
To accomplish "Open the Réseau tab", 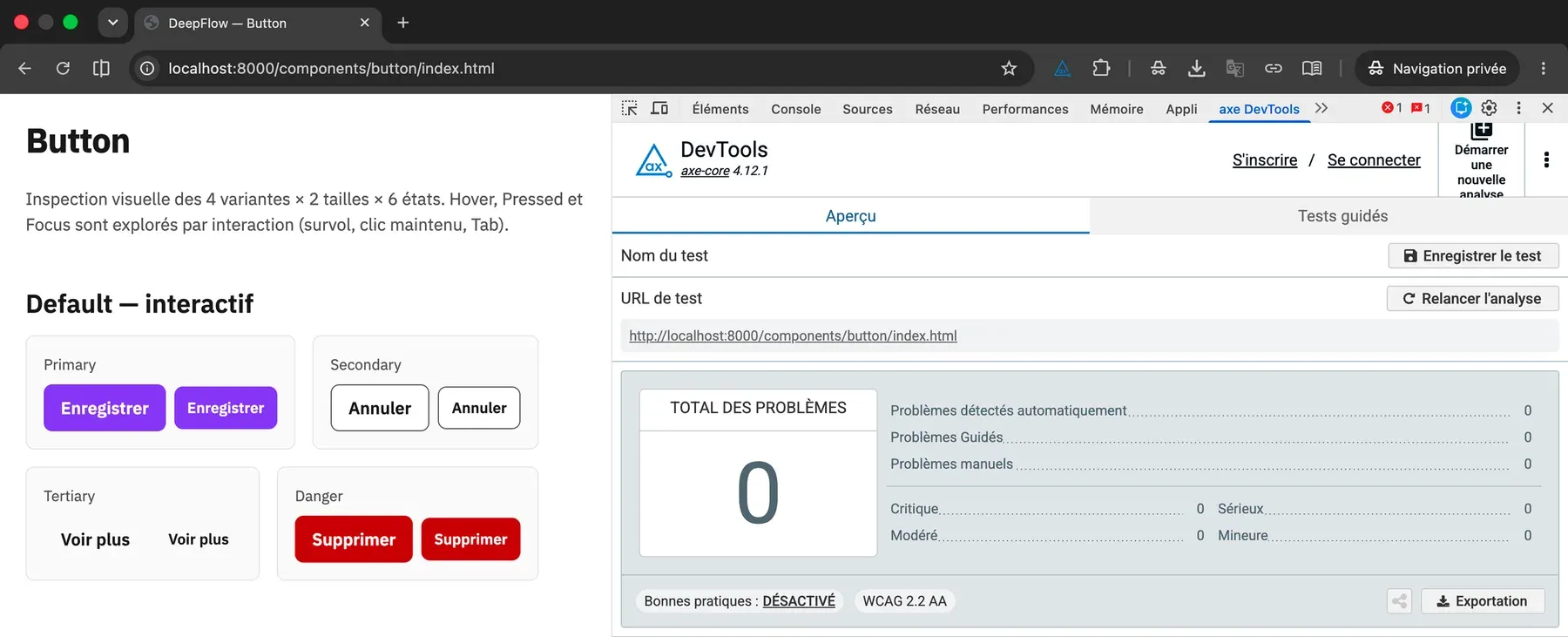I will (x=937, y=109).
